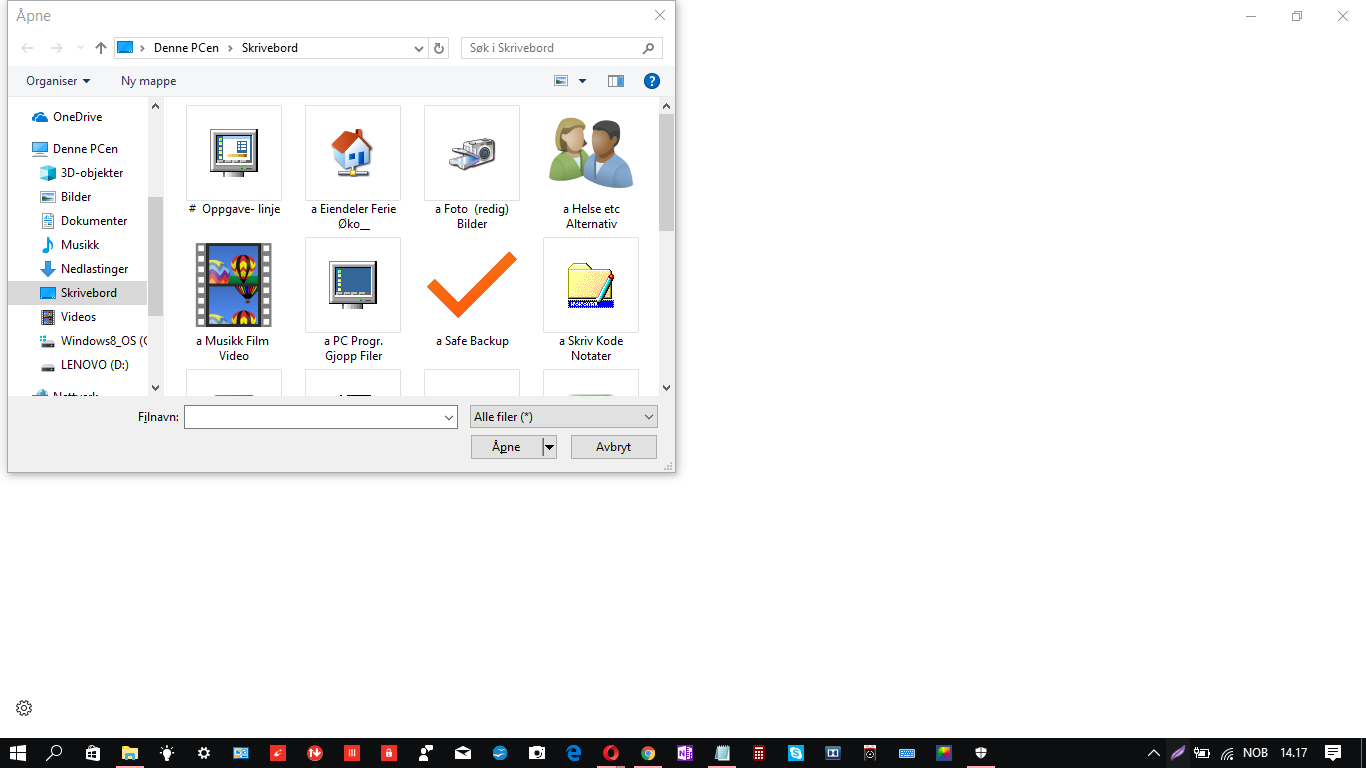Select OneDrive in navigation pane
This screenshot has height=768, width=1366.
pos(78,117)
